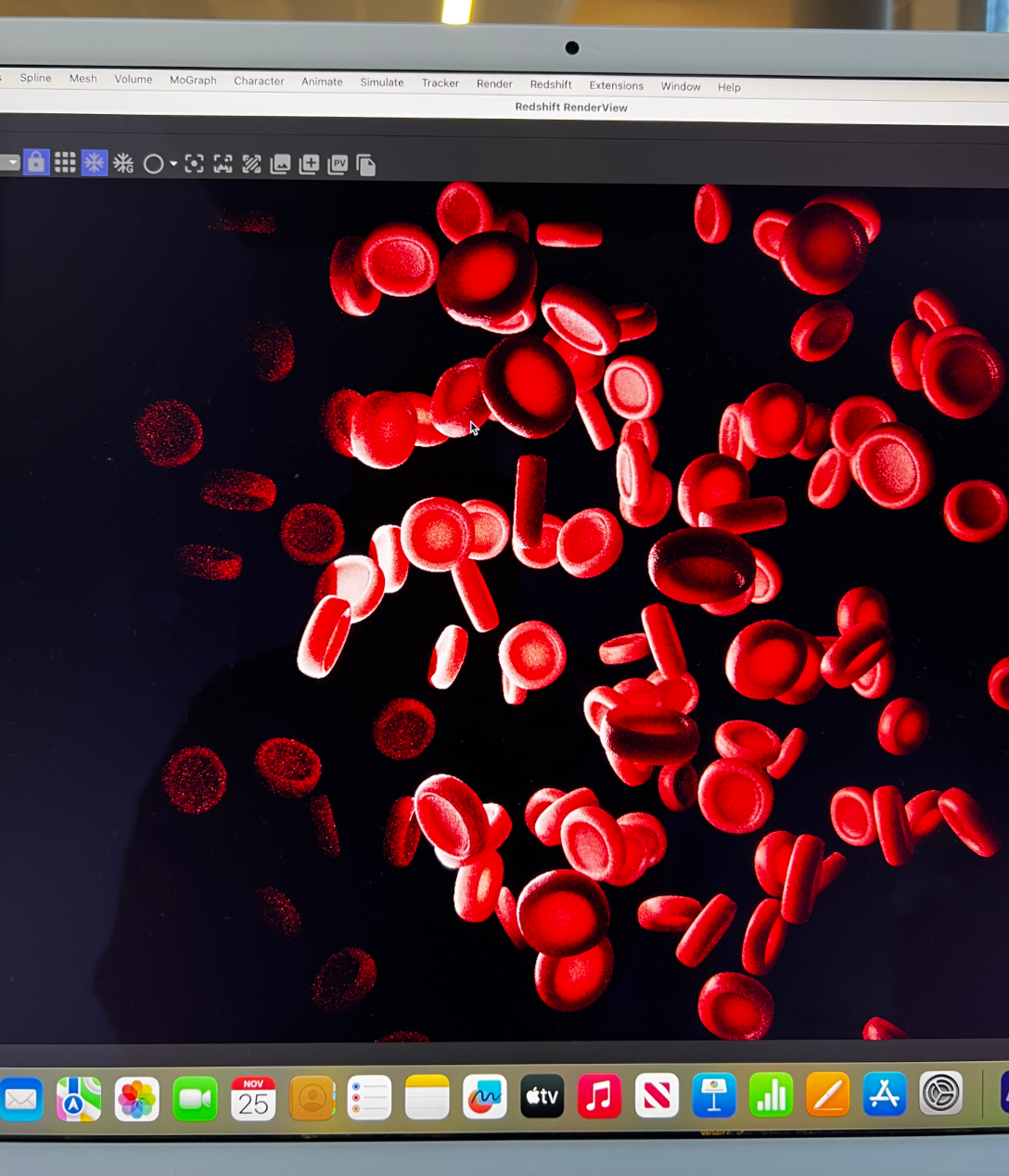
Task: Click the copy to clipboard pages icon
Action: click(x=366, y=165)
